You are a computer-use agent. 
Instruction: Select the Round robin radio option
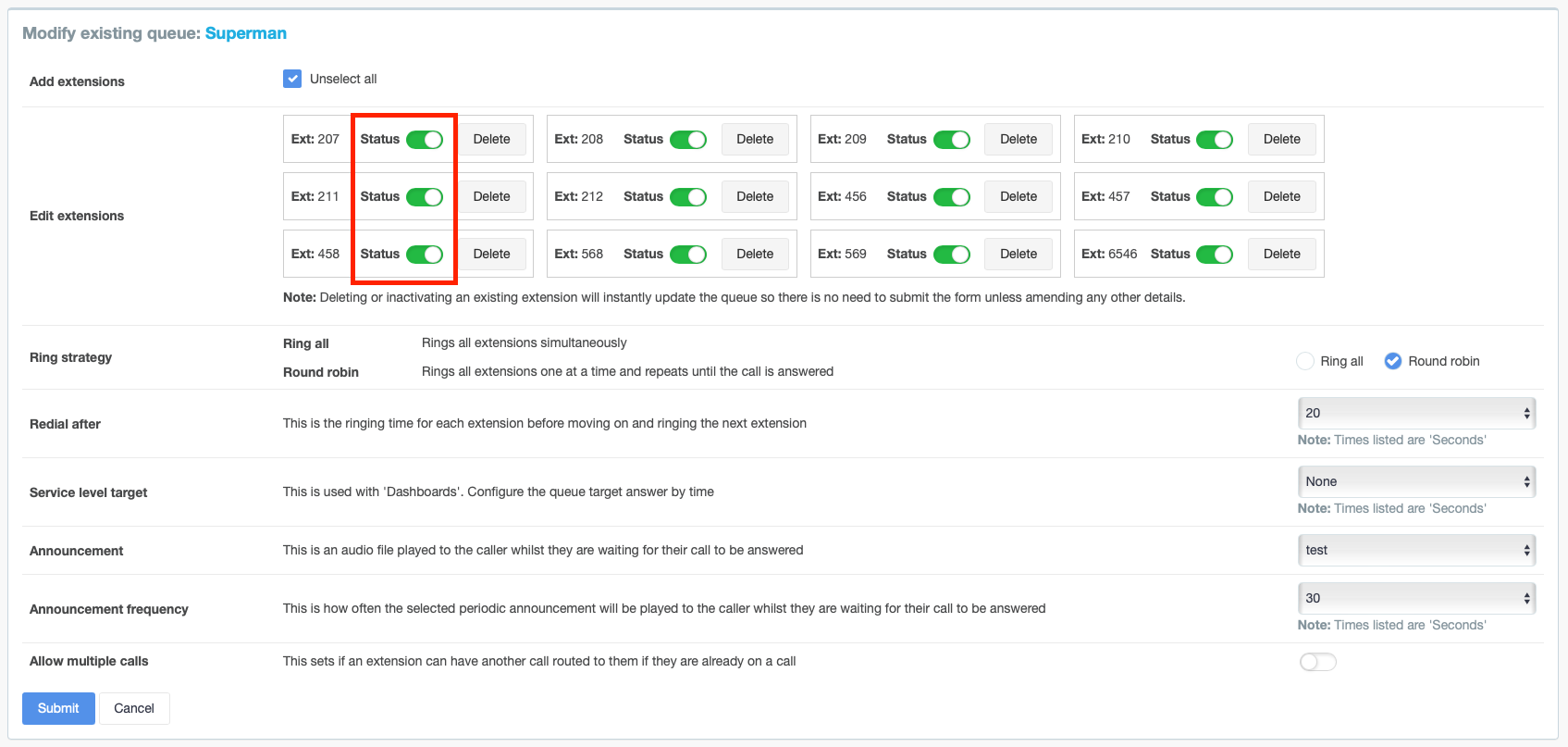(x=1393, y=361)
